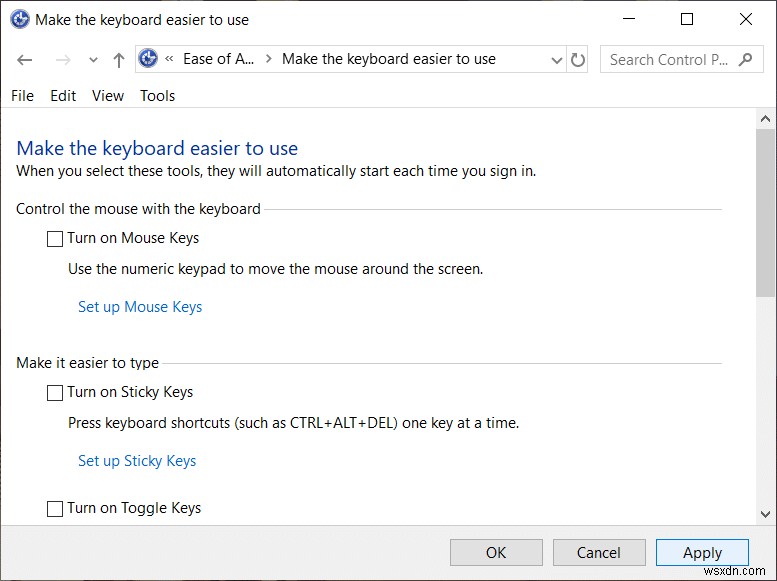Viewport: 777px width, 581px height.
Task: Open the View menu
Action: pos(108,96)
